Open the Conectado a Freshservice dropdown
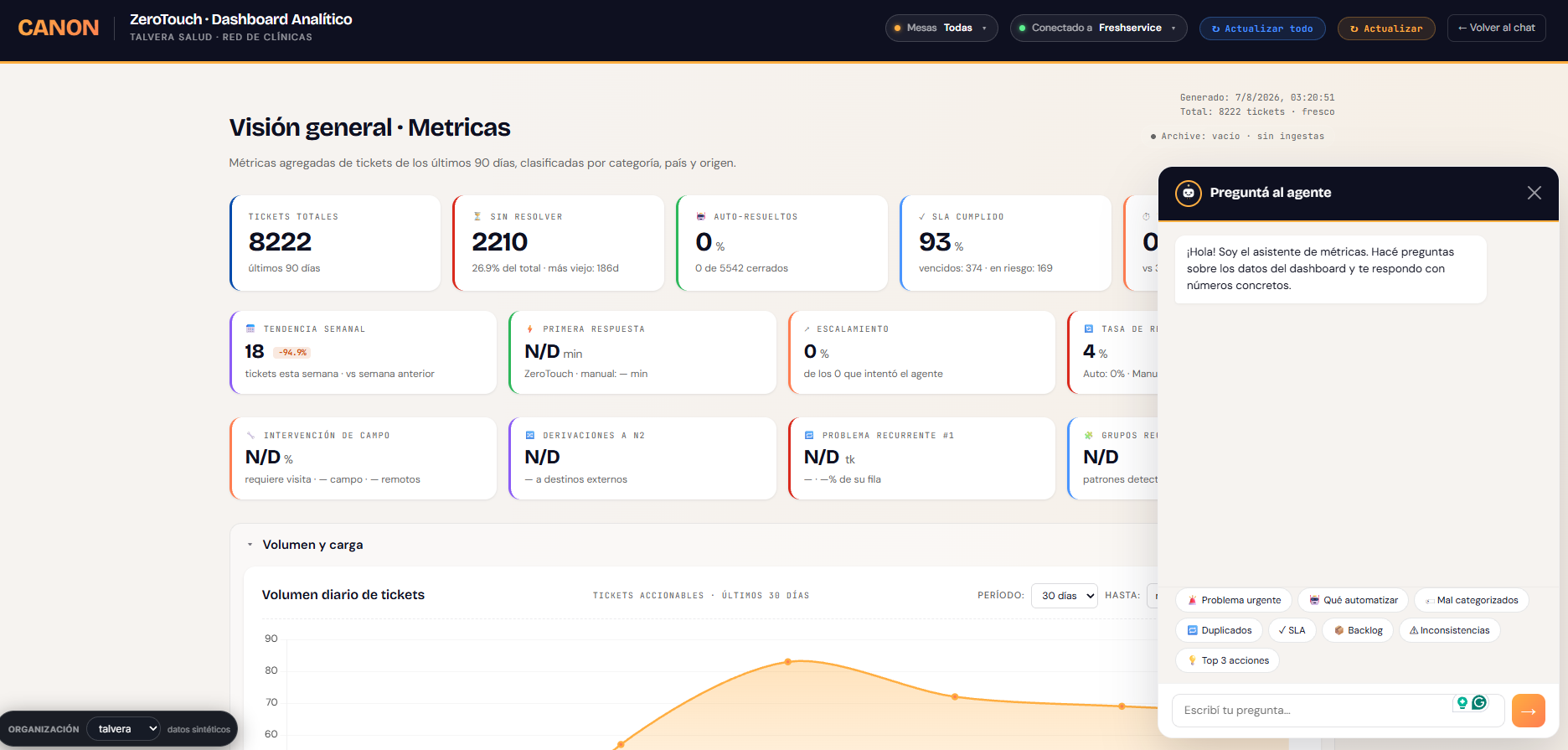This screenshot has width=1568, height=750. pos(1098,28)
